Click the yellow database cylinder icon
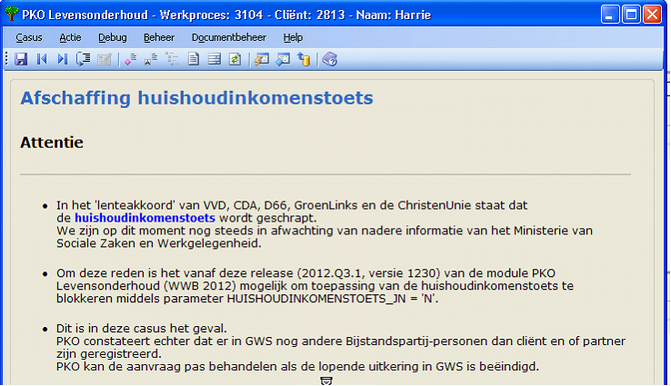The image size is (671, 386). point(304,59)
